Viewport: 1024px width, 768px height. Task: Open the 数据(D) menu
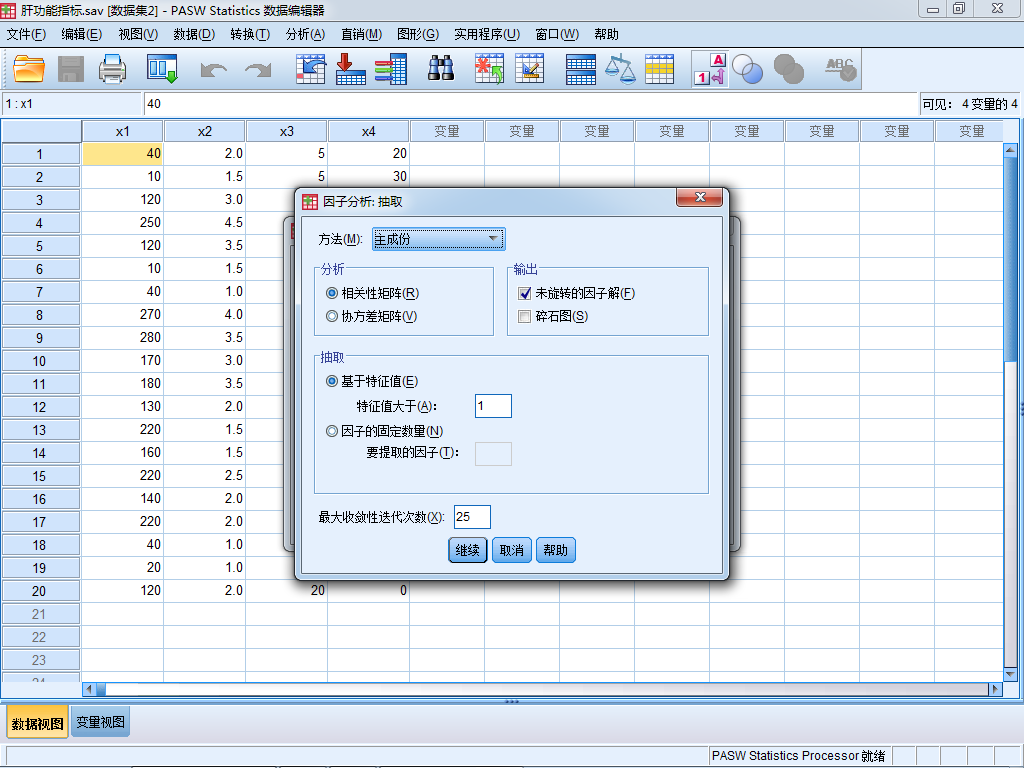click(x=195, y=34)
